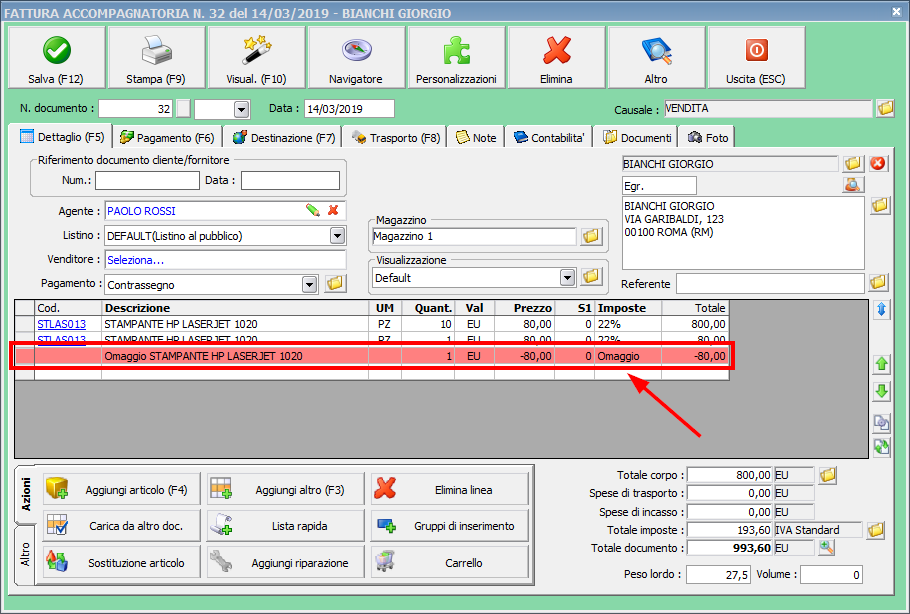
Task: Open Referente folder lookup icon
Action: click(x=878, y=283)
